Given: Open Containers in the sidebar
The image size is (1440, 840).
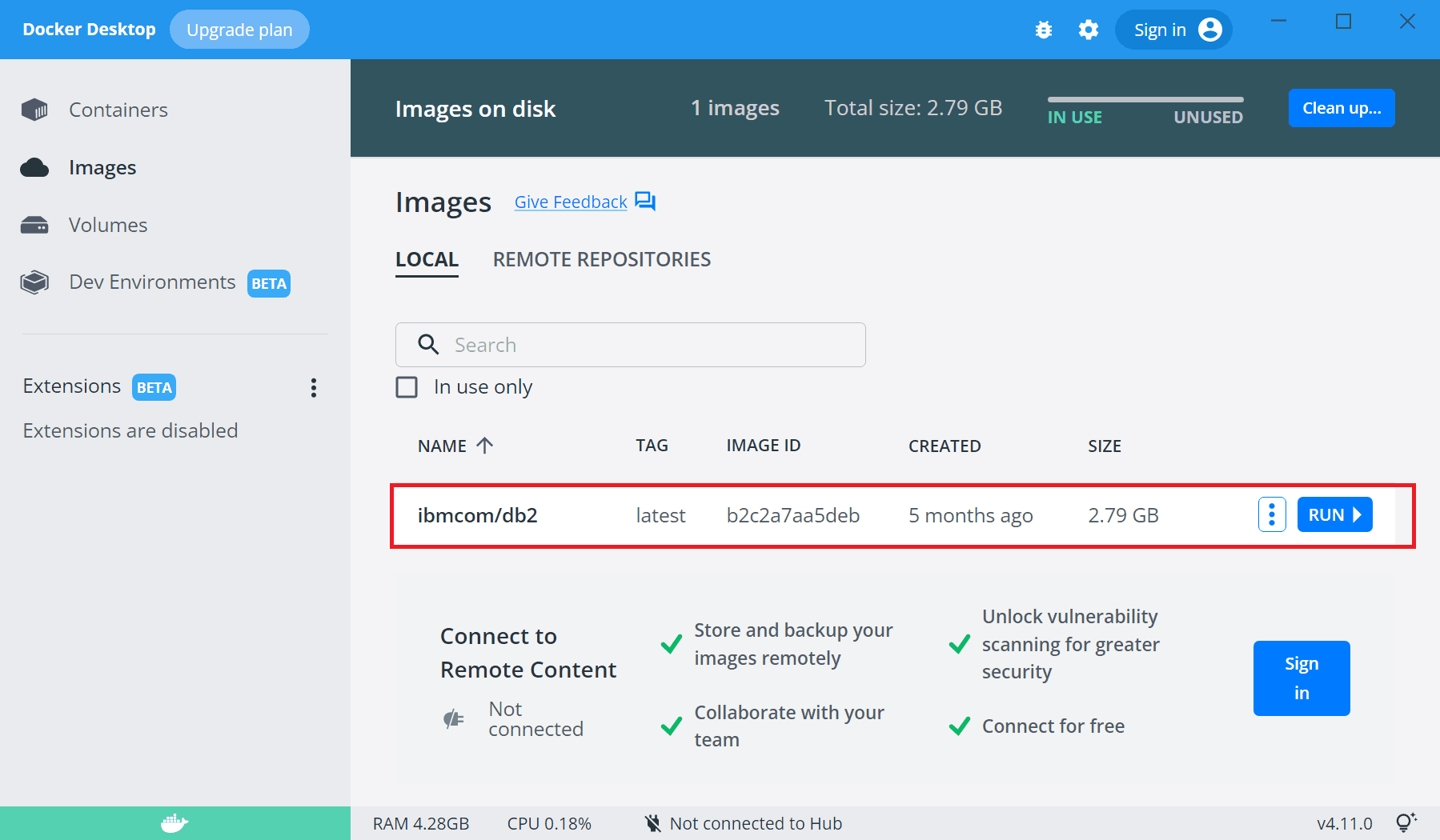Looking at the screenshot, I should click(x=118, y=110).
